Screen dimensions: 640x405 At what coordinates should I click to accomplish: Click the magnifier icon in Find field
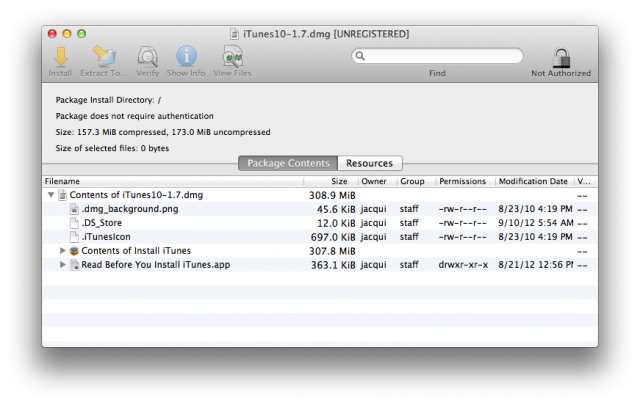pyautogui.click(x=360, y=56)
